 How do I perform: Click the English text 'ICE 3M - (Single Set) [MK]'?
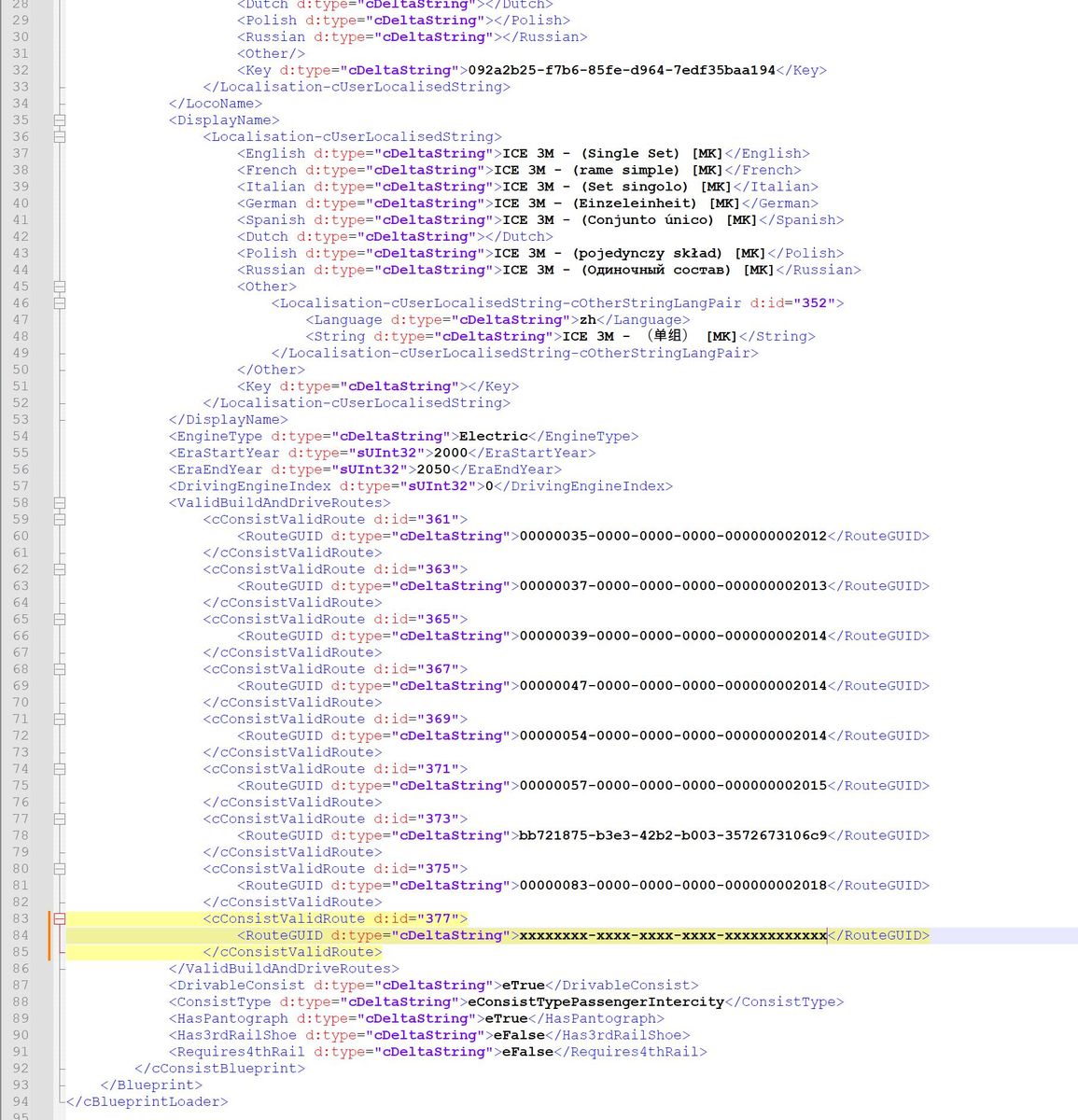612,153
